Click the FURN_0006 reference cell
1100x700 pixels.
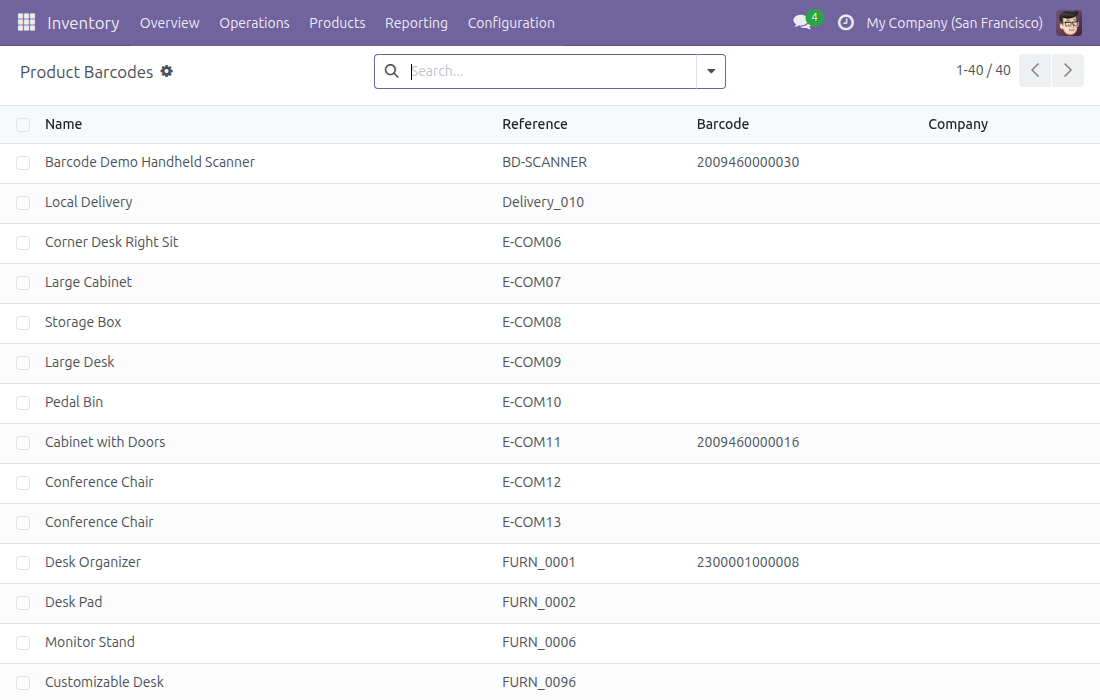pyautogui.click(x=539, y=642)
